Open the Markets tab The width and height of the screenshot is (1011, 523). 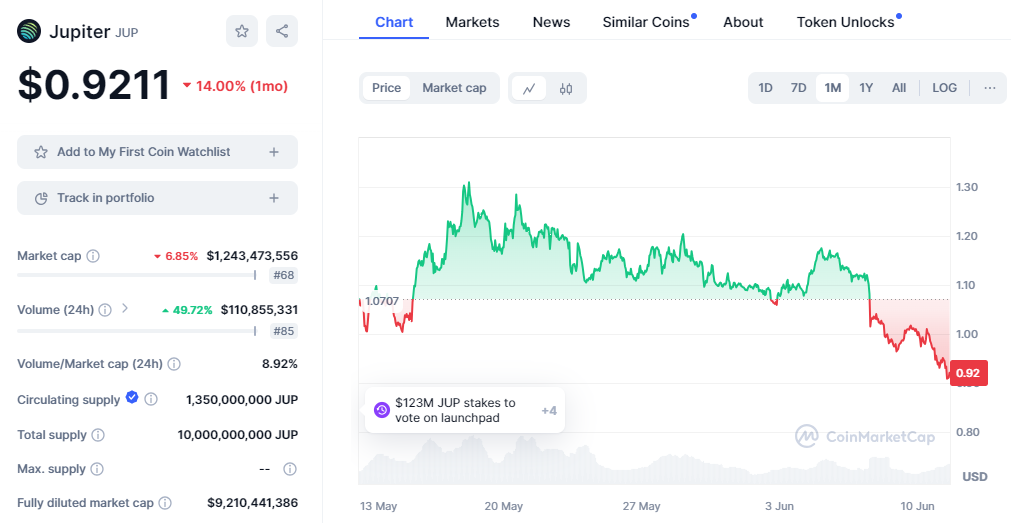click(472, 22)
